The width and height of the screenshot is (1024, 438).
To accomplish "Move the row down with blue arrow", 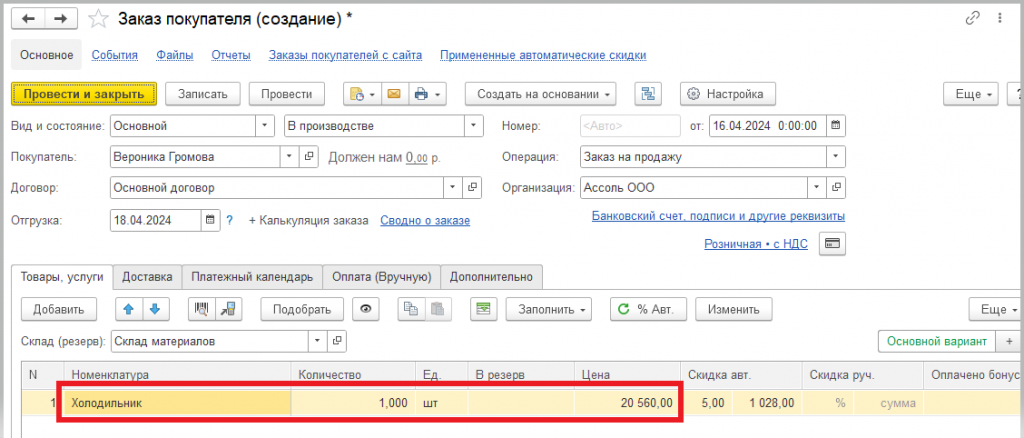I will pos(154,309).
